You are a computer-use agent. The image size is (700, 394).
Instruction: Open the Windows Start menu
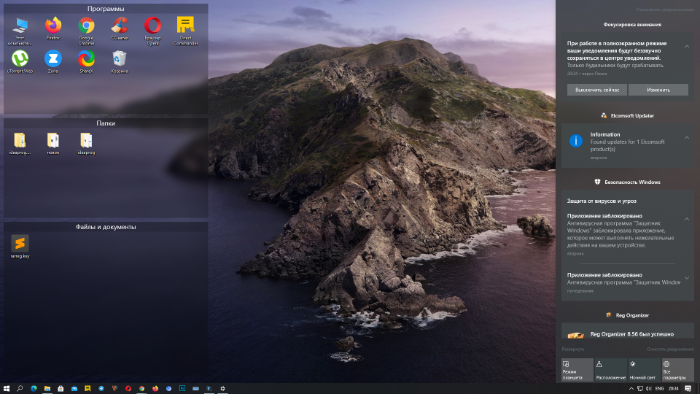[x=6, y=389]
